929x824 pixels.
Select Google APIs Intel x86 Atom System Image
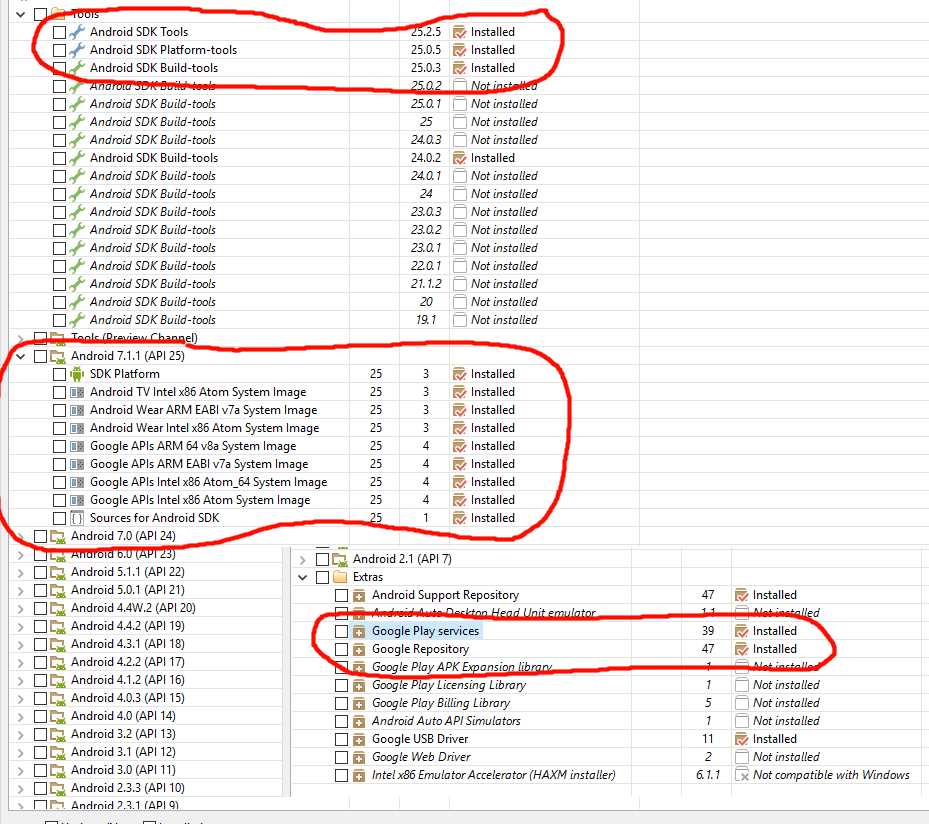(200, 501)
